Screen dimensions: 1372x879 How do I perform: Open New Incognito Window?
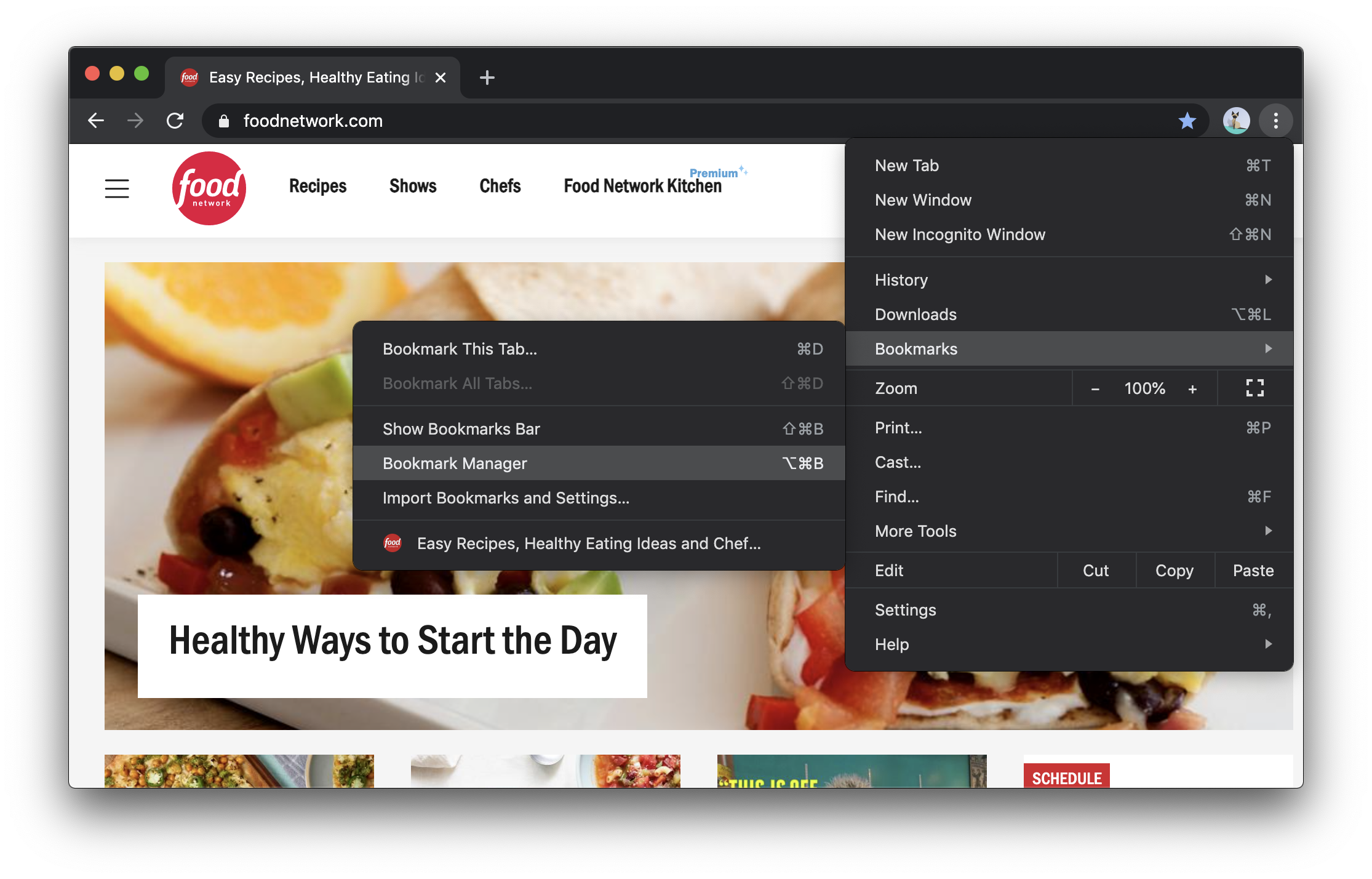pyautogui.click(x=1069, y=235)
